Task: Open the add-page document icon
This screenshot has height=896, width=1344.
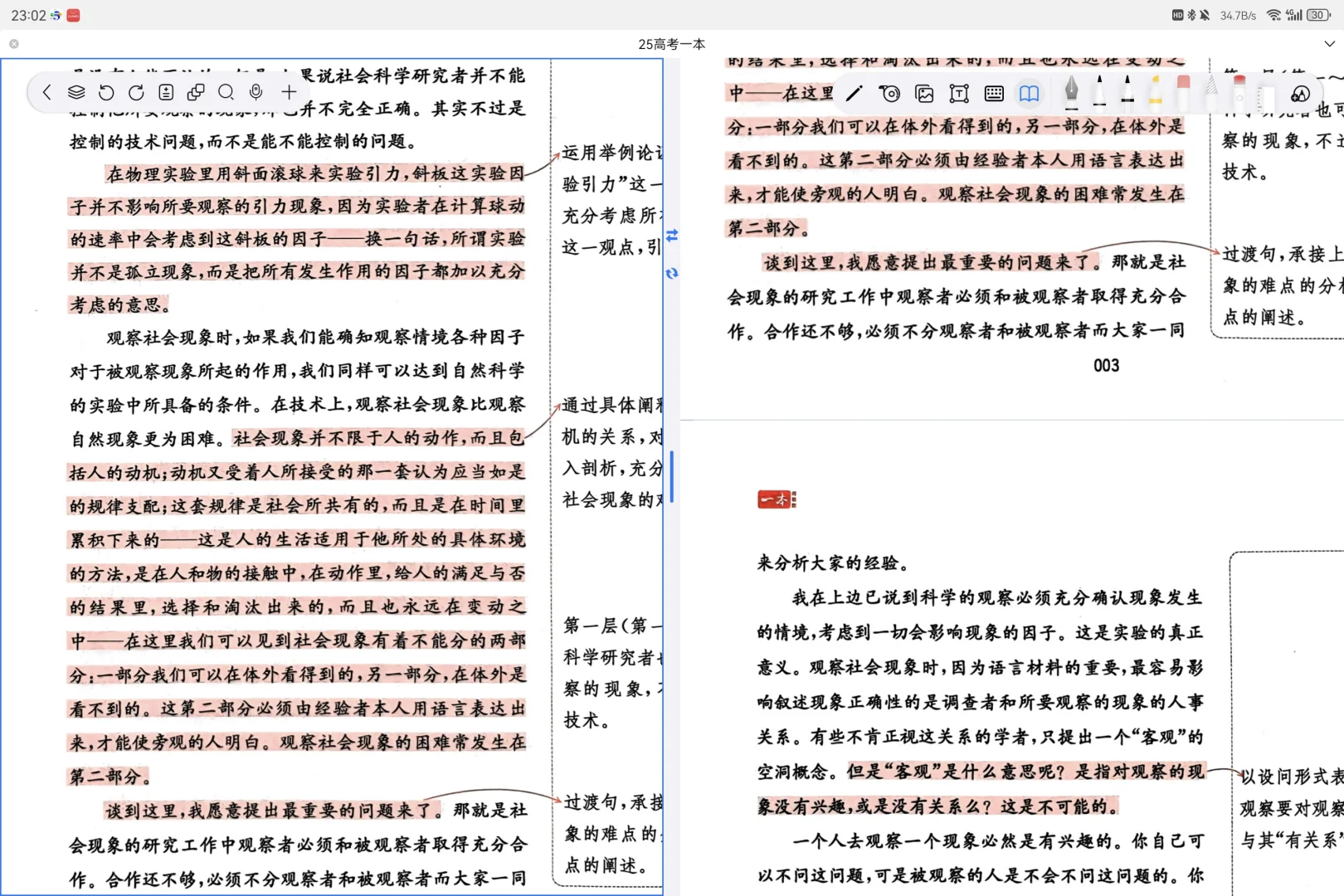Action: [x=166, y=92]
